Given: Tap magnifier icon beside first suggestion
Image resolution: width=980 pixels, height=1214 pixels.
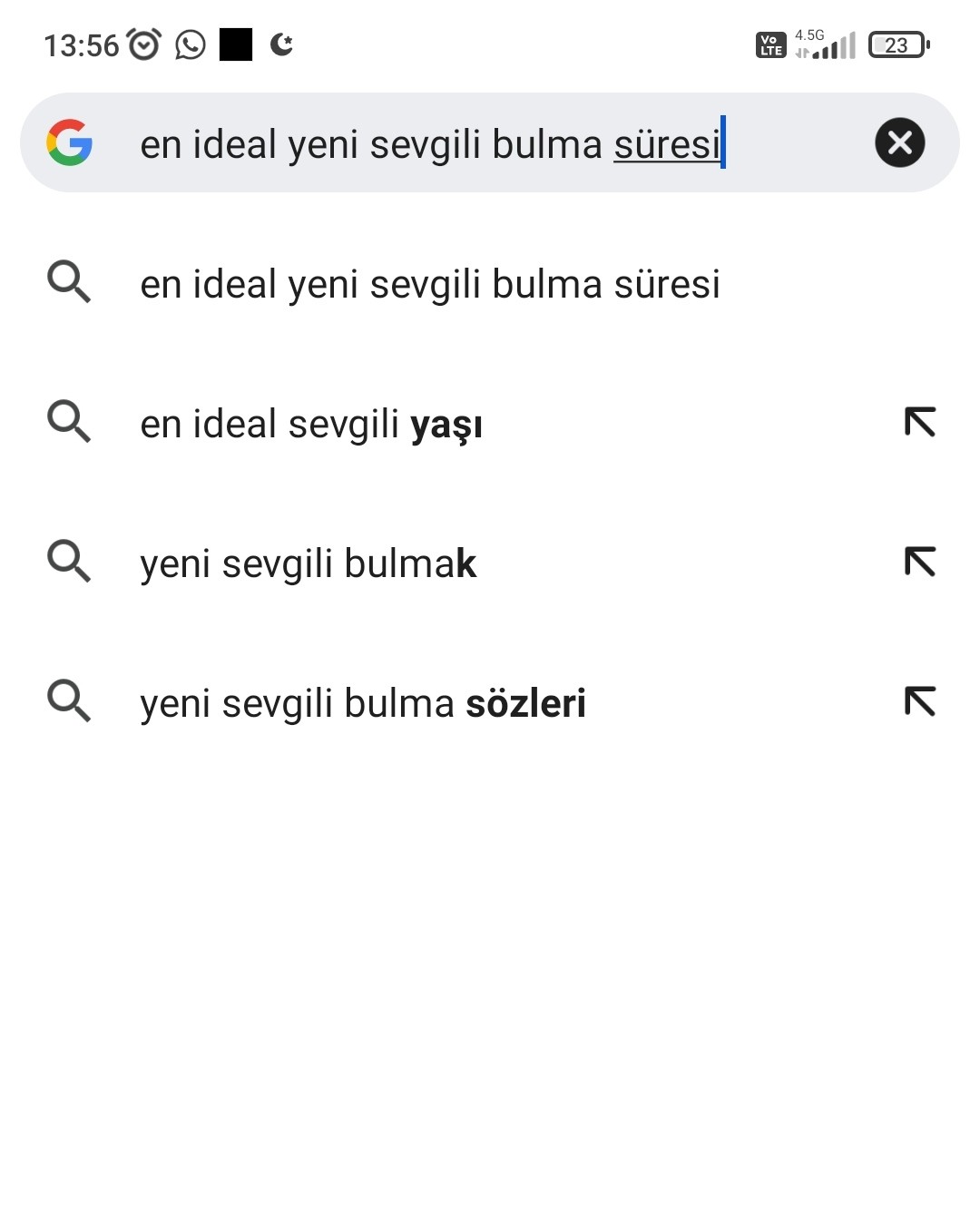Looking at the screenshot, I should pyautogui.click(x=69, y=282).
